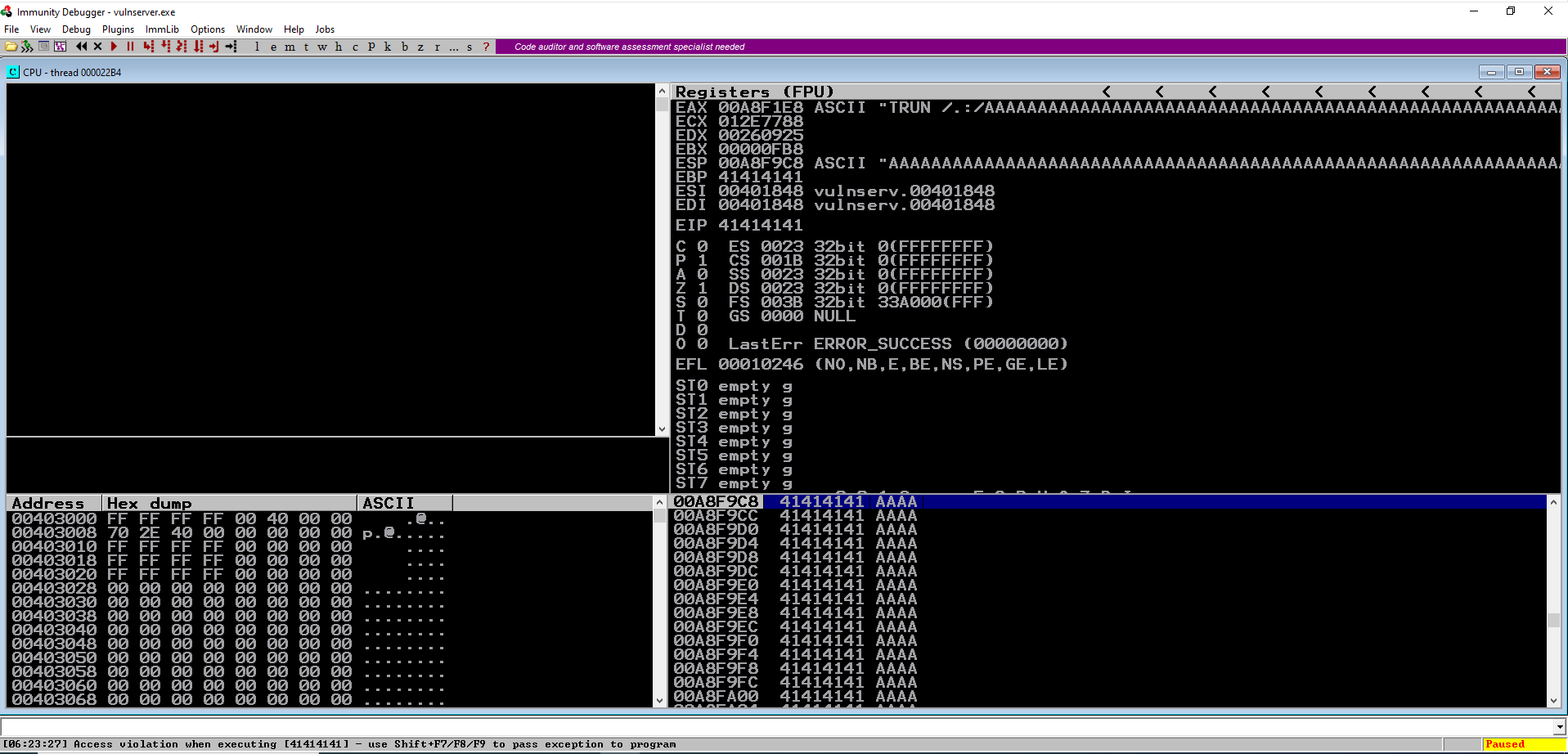Screen dimensions: 1568x754
Task: Open the Options menu
Action: click(208, 29)
